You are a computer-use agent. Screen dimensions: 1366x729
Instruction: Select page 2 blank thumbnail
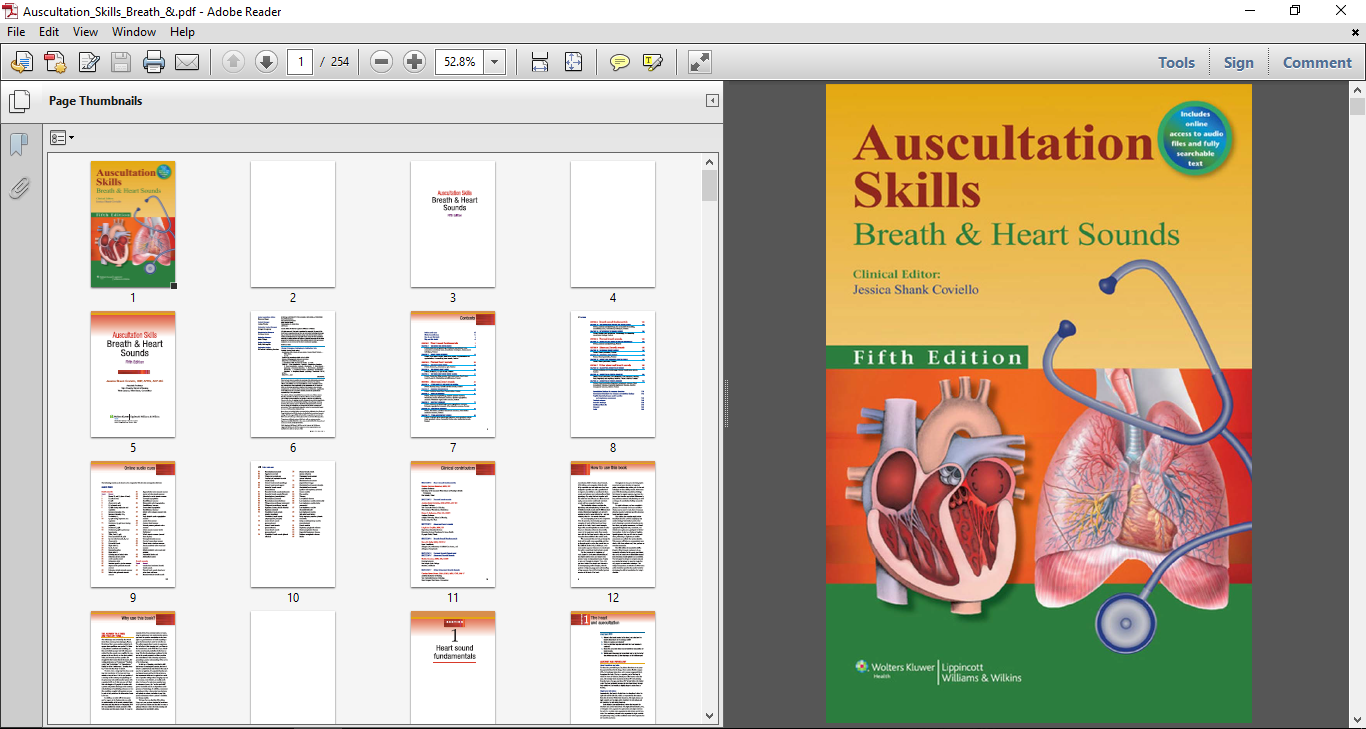pos(293,224)
